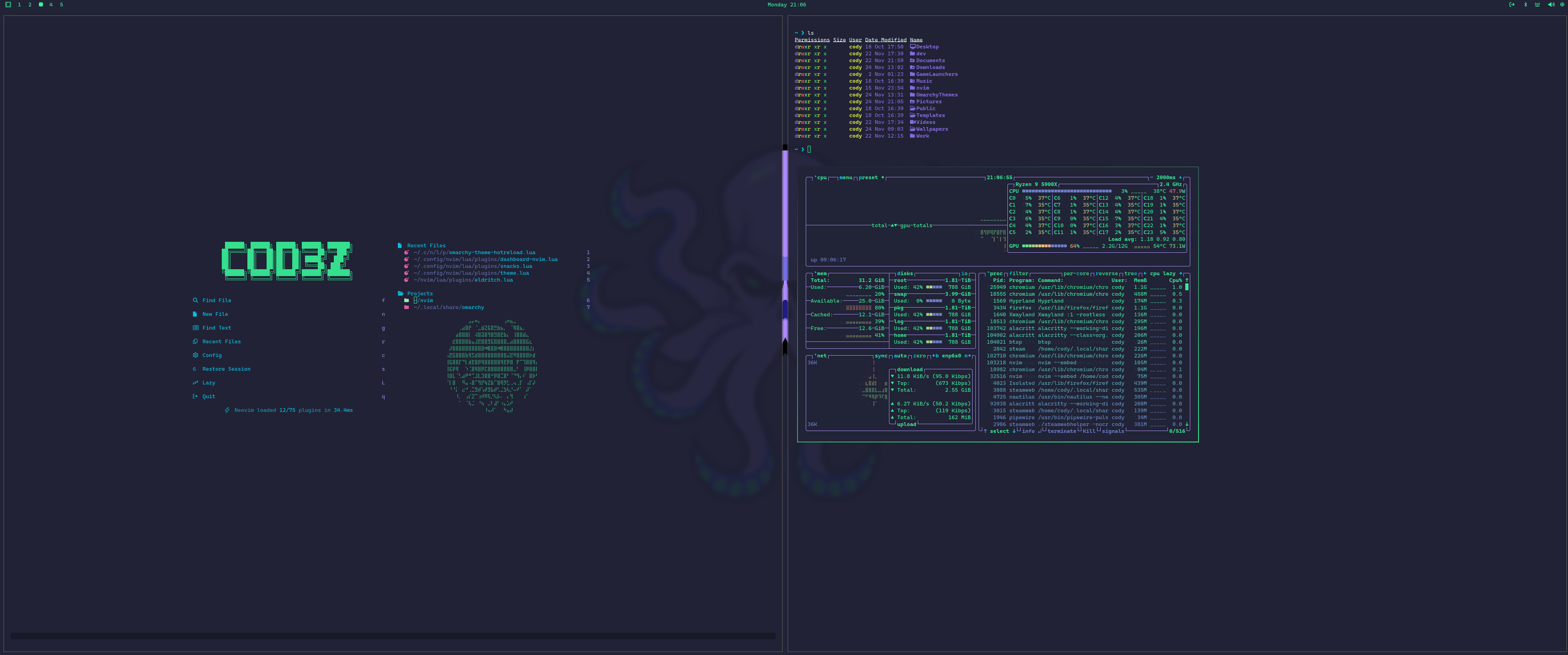Click right arrow to change proc sorting column
The width and height of the screenshot is (1568, 655).
1181,274
